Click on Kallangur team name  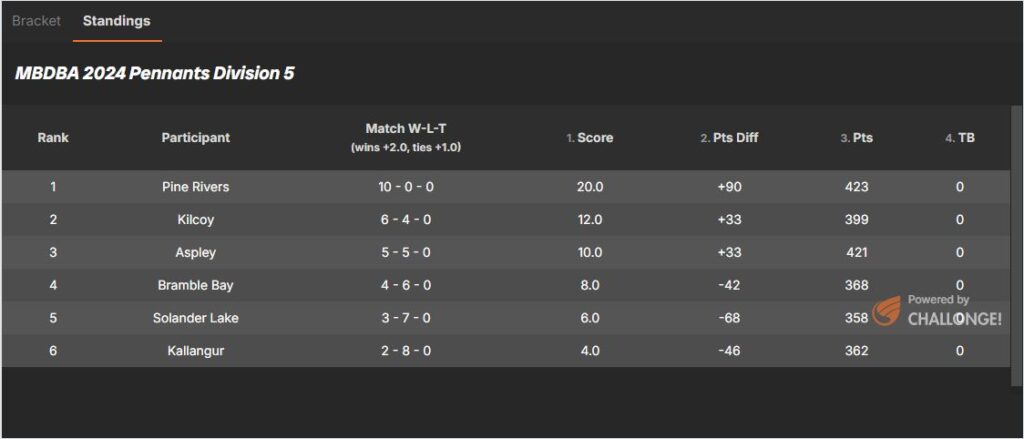pos(196,351)
